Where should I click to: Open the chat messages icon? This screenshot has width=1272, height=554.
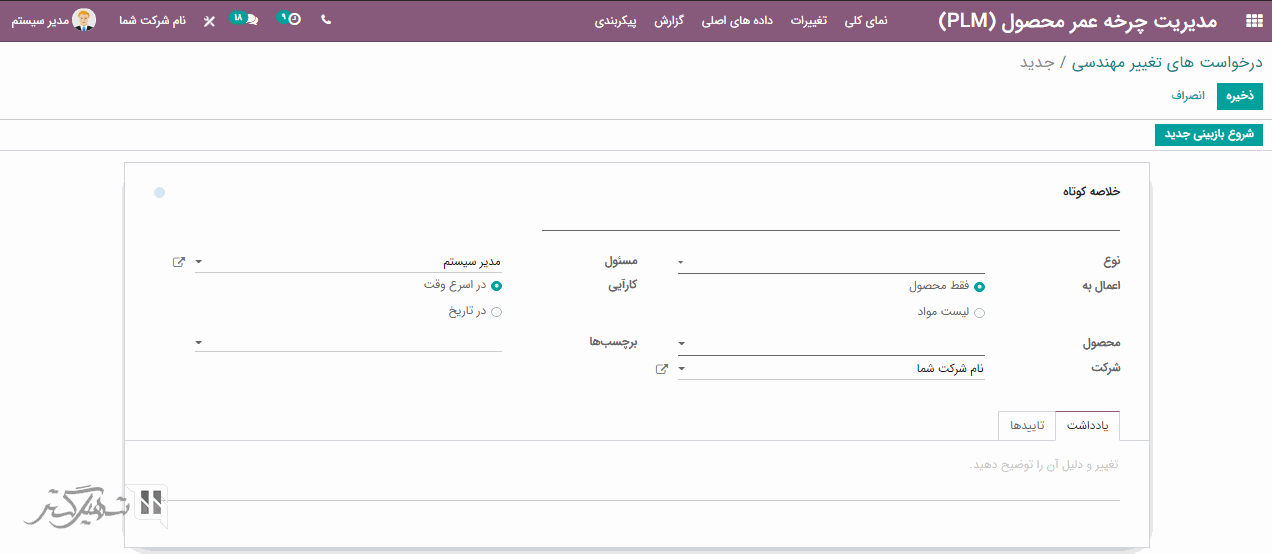click(249, 20)
